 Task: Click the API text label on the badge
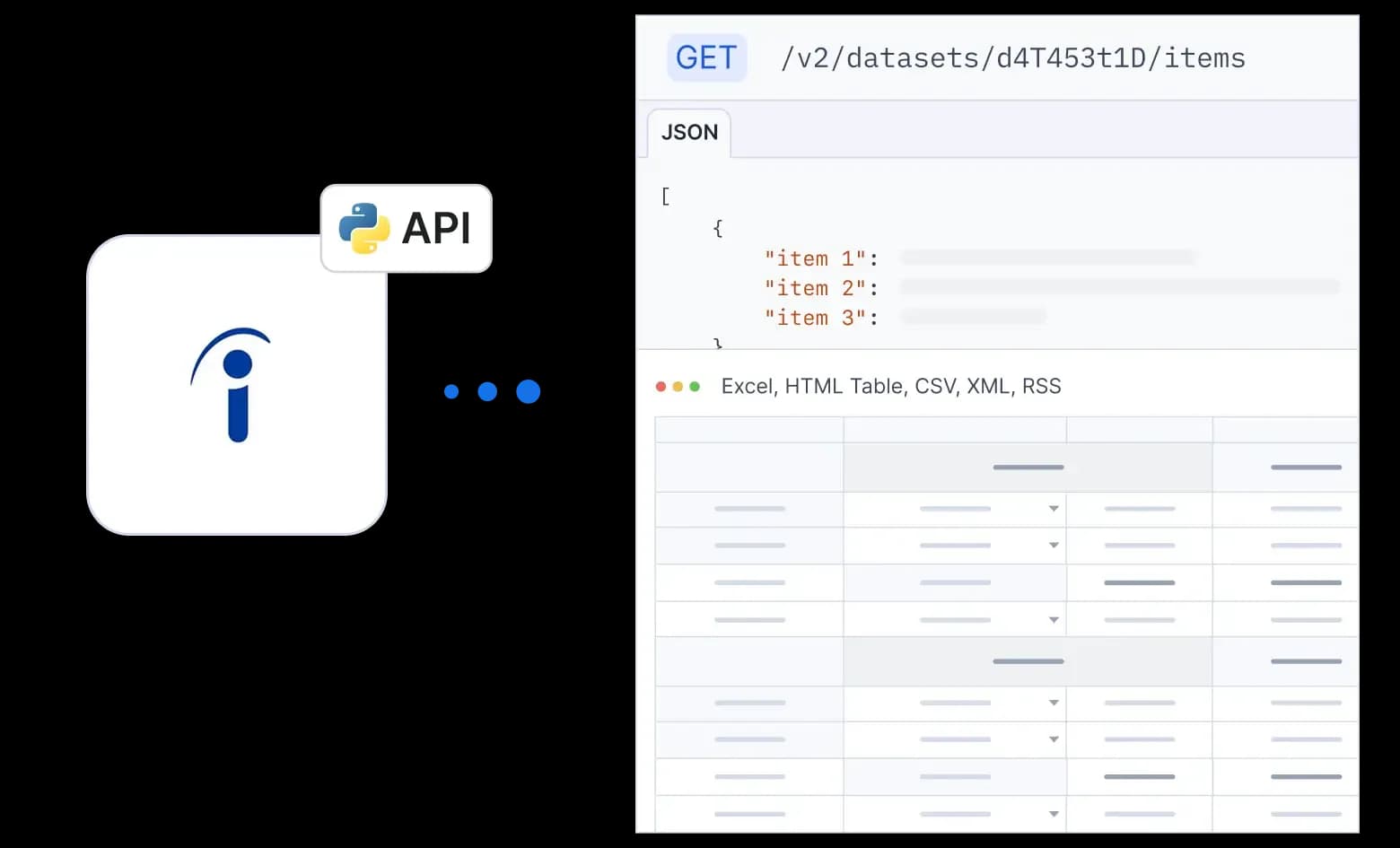(436, 228)
